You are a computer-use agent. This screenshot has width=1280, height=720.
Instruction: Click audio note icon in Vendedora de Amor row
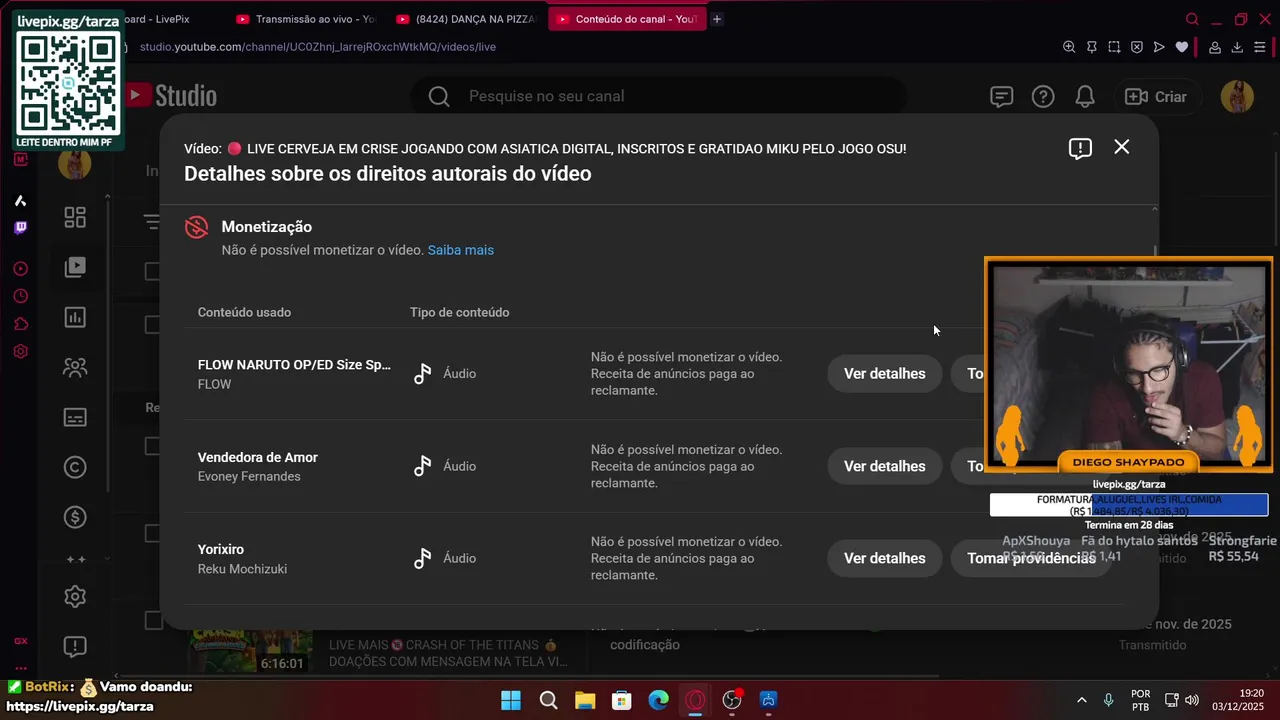pyautogui.click(x=423, y=466)
